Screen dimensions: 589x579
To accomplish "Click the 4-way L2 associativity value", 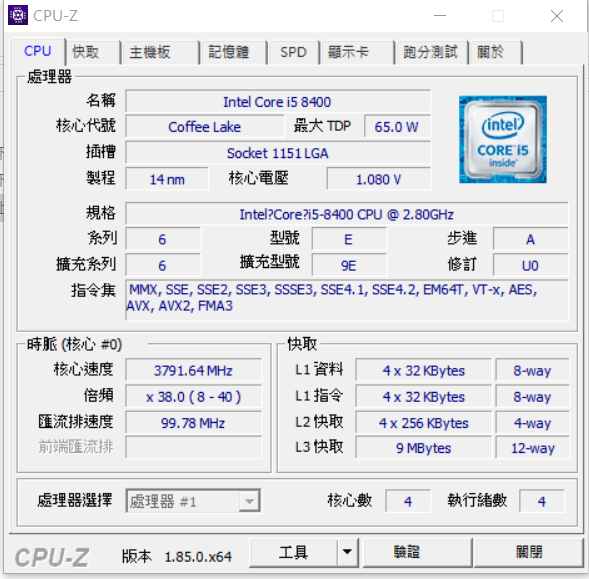I will (x=532, y=423).
